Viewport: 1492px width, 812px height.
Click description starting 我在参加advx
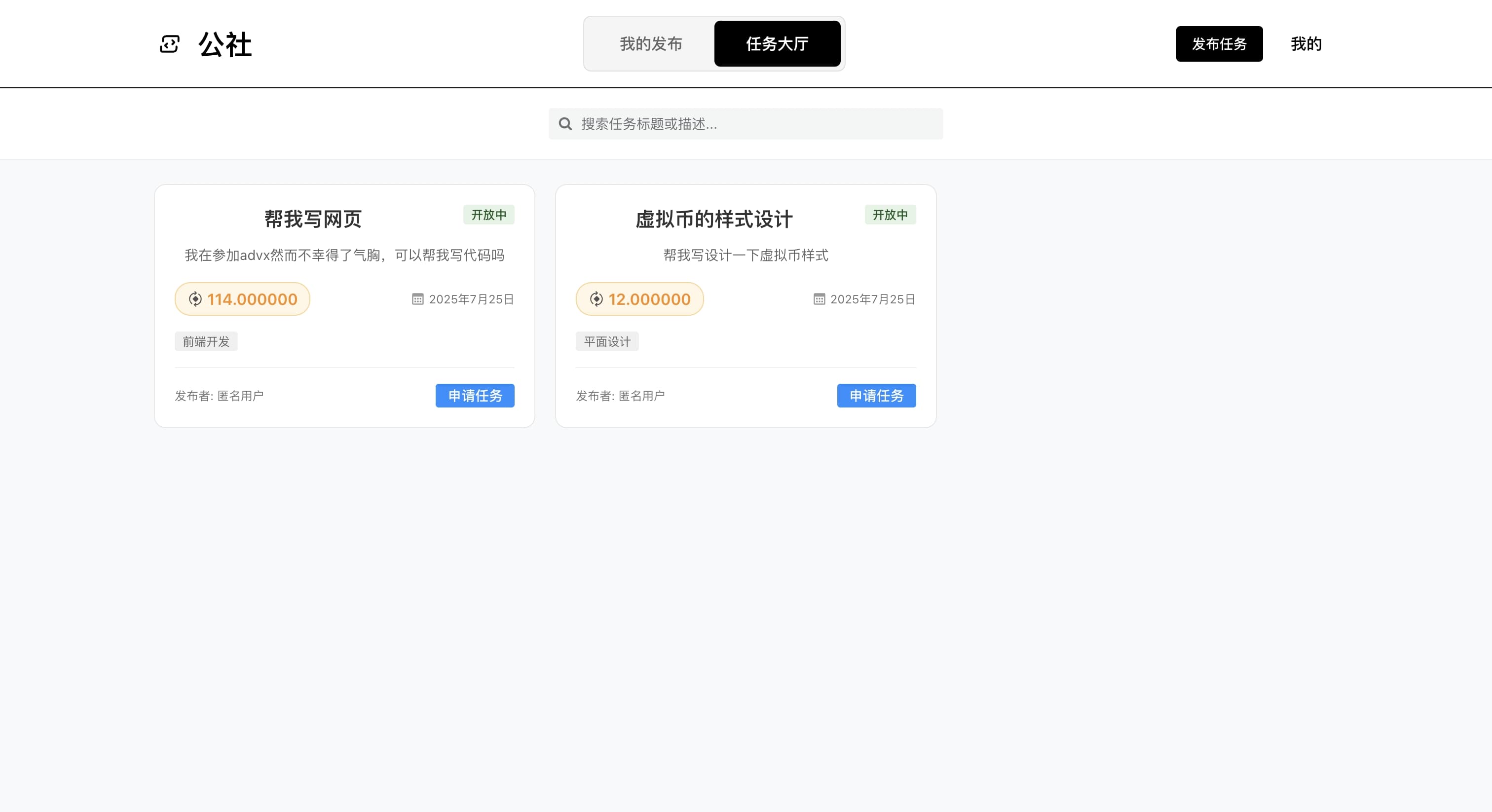[x=344, y=256]
